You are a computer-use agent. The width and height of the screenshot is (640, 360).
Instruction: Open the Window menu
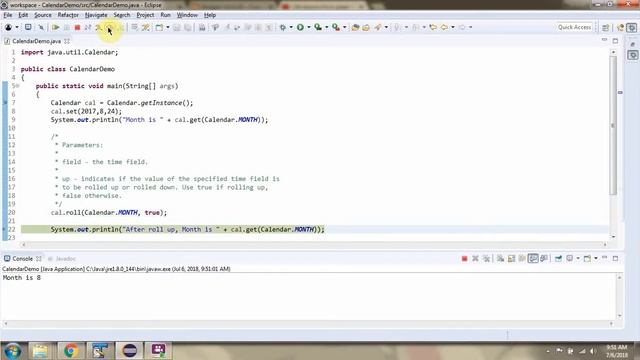coord(187,15)
